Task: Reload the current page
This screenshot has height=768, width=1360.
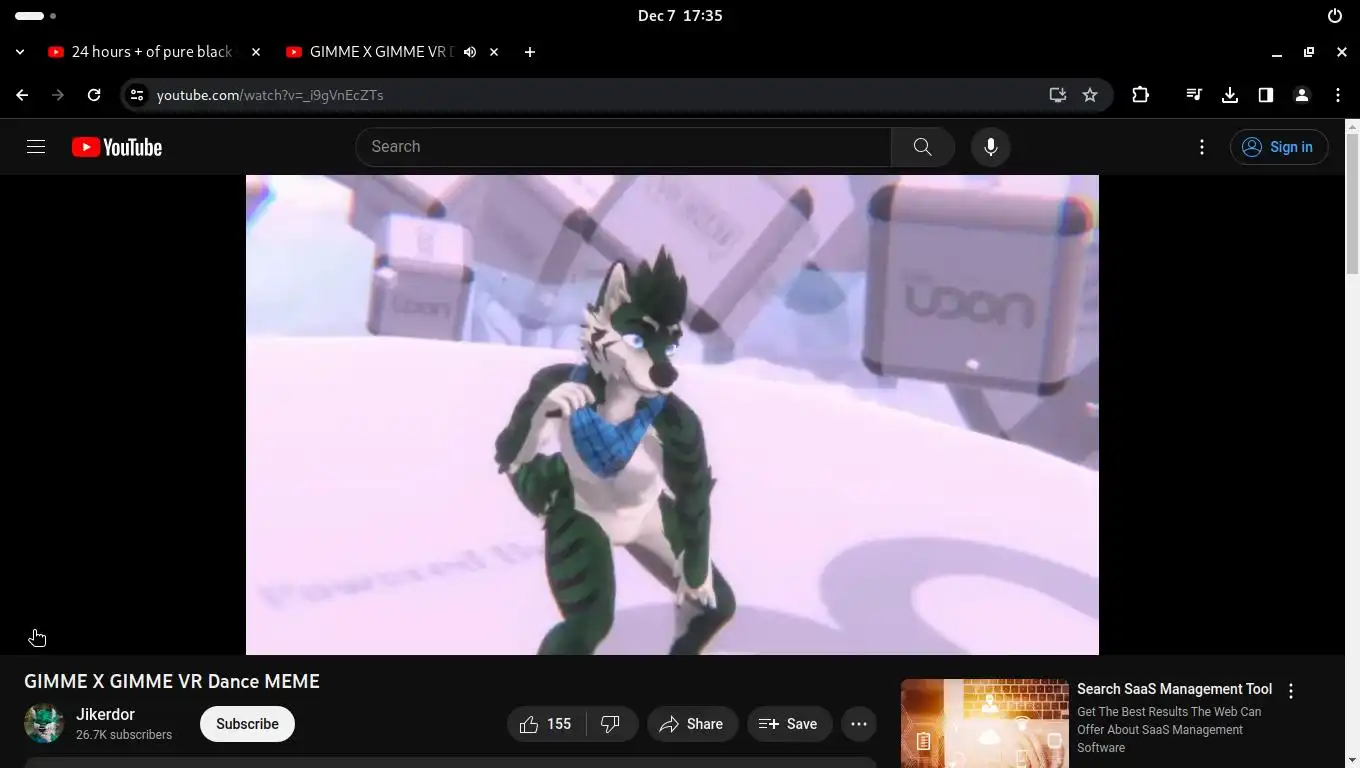Action: pos(94,95)
